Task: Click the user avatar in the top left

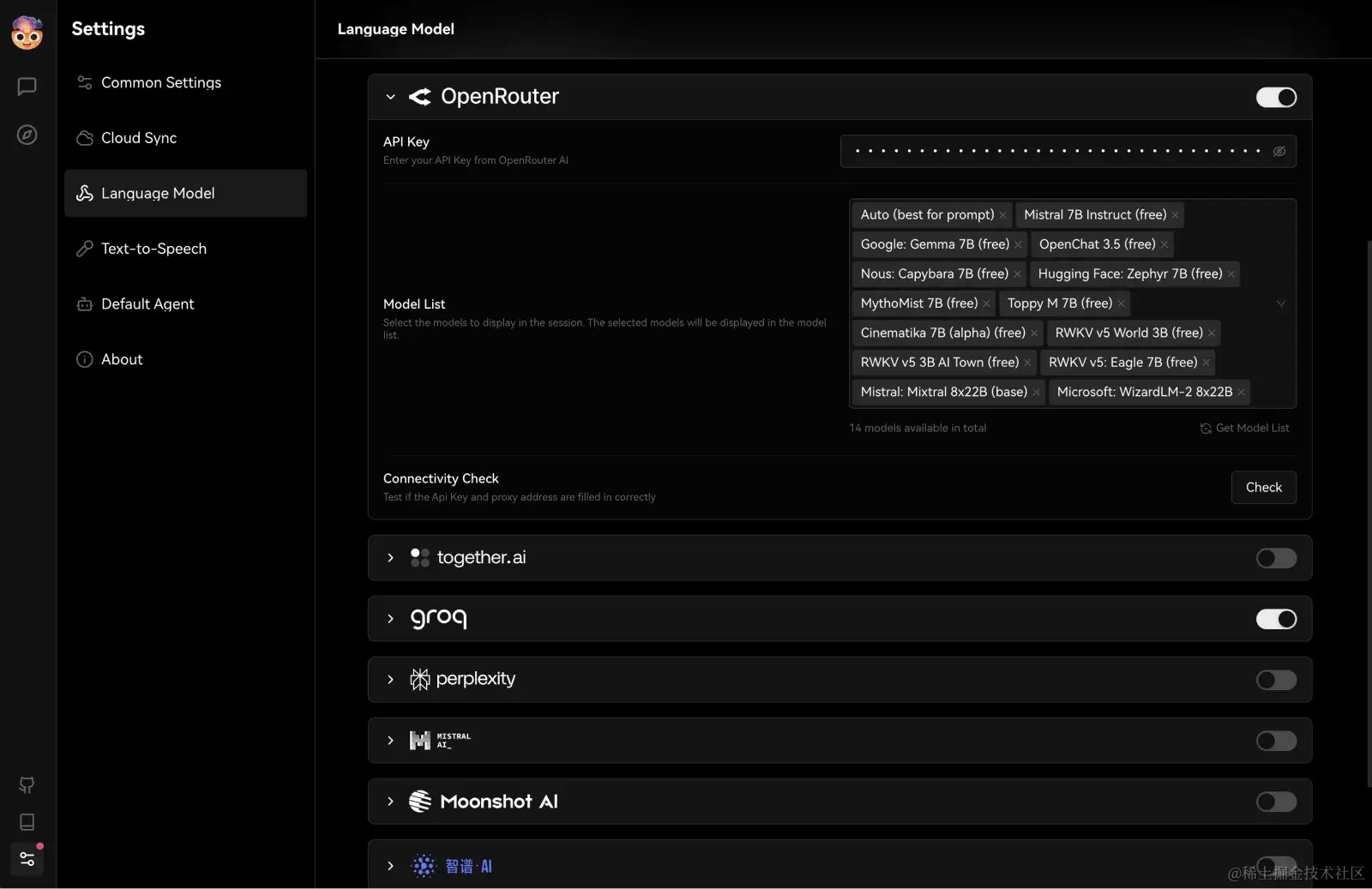Action: [27, 33]
